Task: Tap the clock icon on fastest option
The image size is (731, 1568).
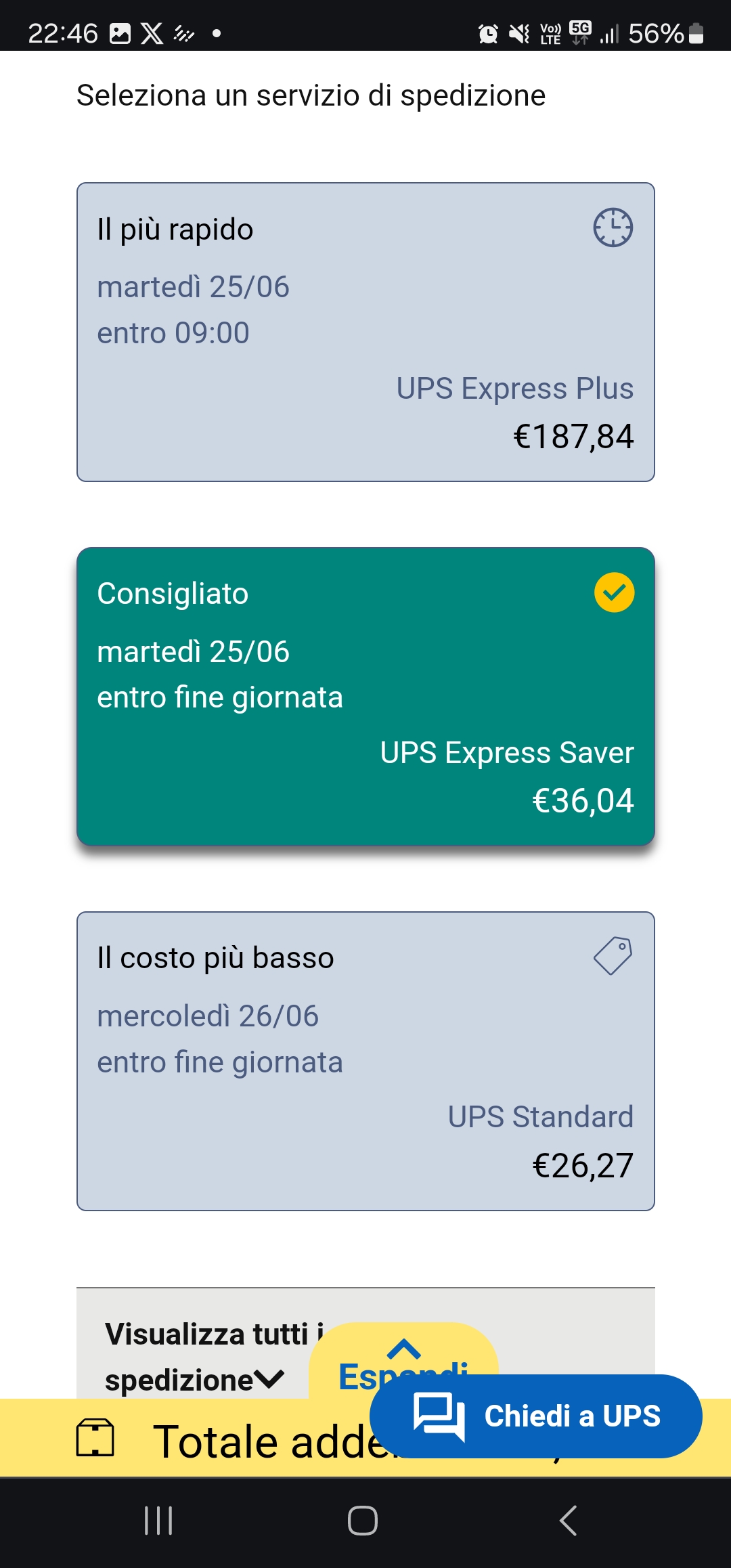Action: pos(613,227)
